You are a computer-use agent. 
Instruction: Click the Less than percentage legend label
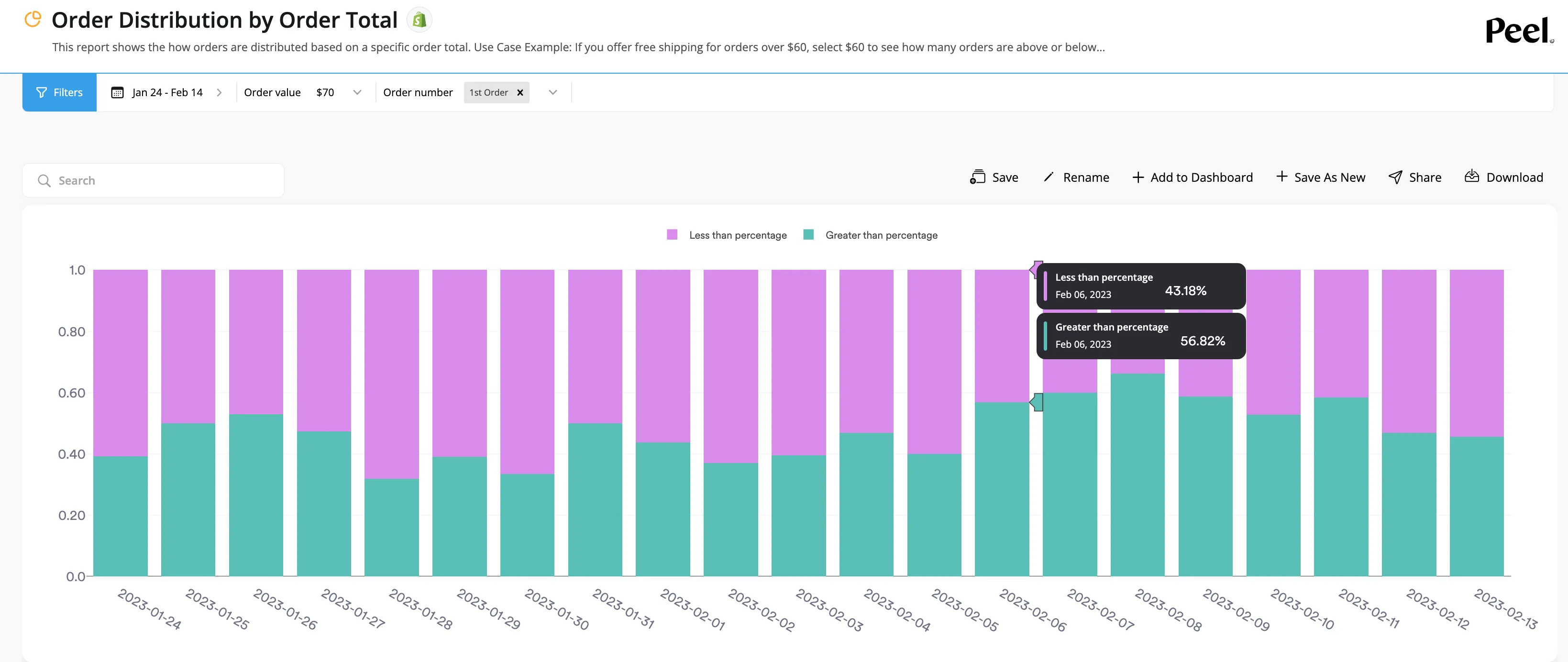[x=738, y=235]
